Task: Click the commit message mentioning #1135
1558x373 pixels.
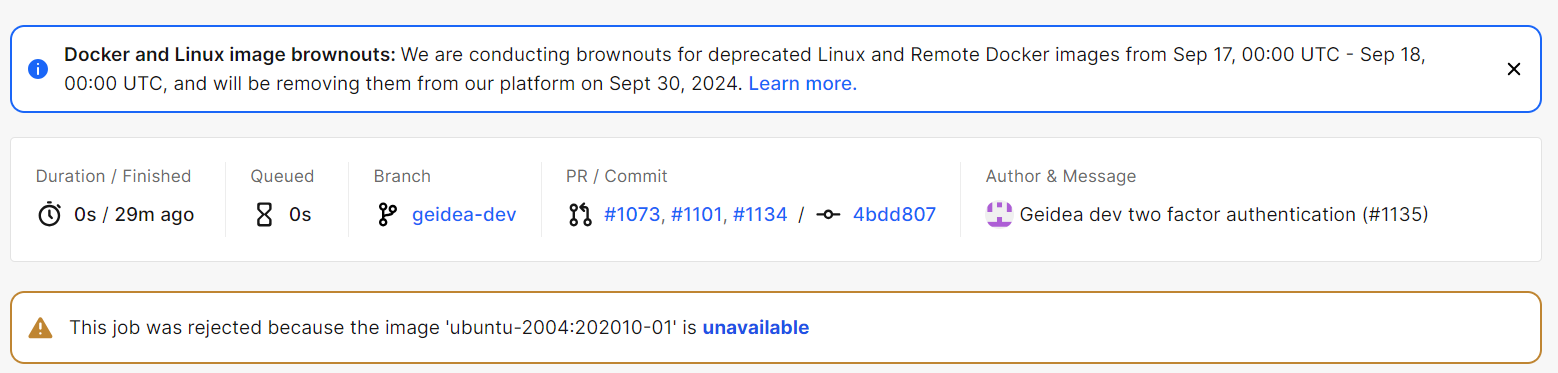Action: pos(1224,214)
